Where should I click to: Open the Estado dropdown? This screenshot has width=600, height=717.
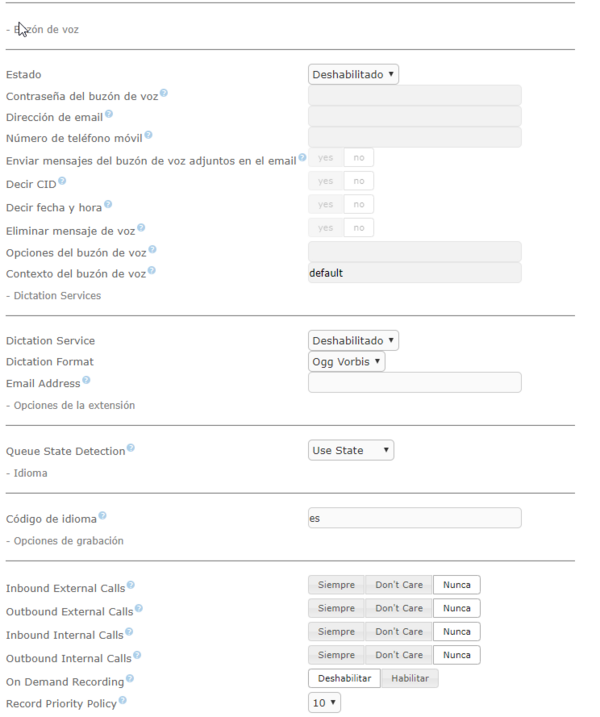(353, 74)
